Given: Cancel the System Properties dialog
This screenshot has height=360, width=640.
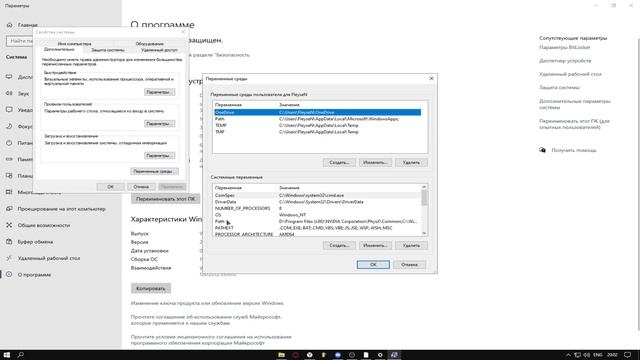Looking at the screenshot, I should click(141, 187).
